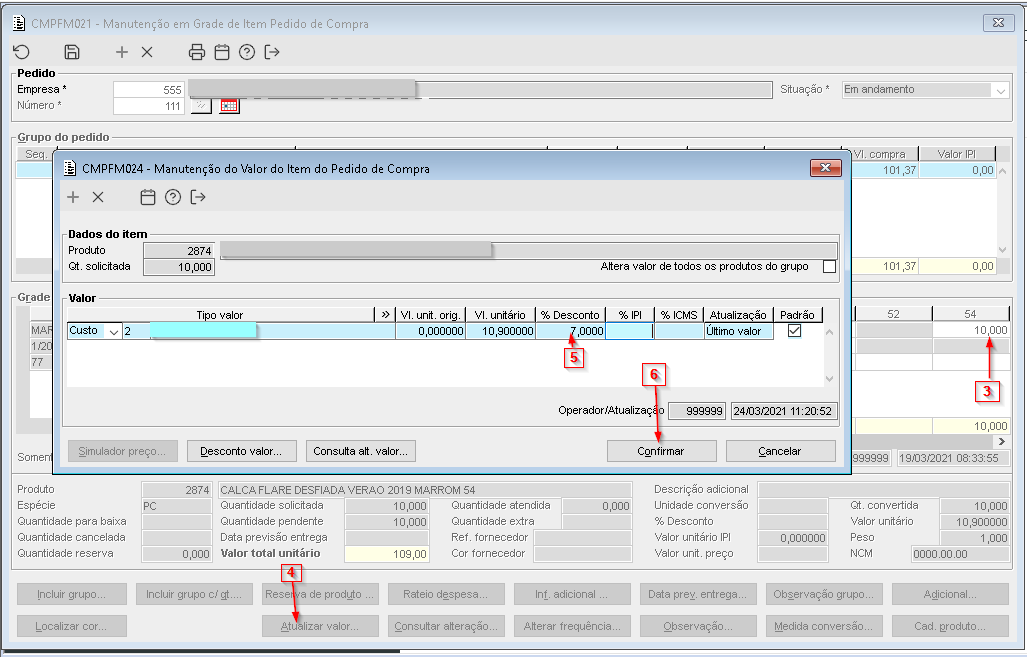The width and height of the screenshot is (1027, 657).
Task: Click the printer icon in main toolbar
Action: [x=196, y=52]
